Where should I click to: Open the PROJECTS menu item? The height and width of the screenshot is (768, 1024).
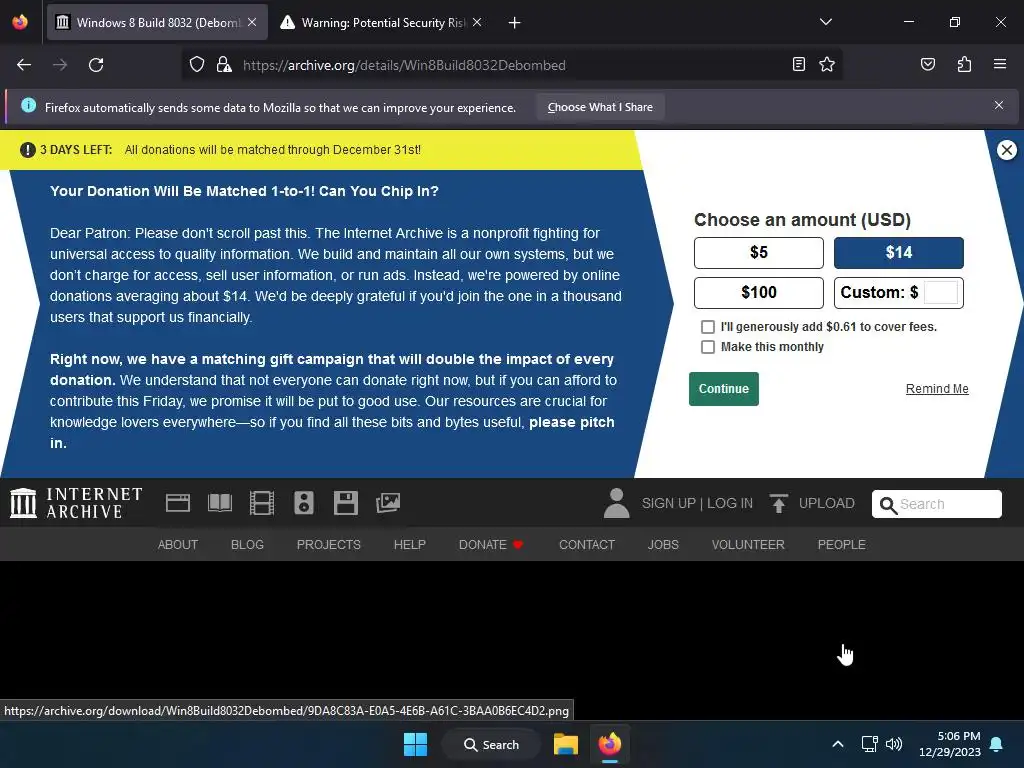[x=328, y=545]
